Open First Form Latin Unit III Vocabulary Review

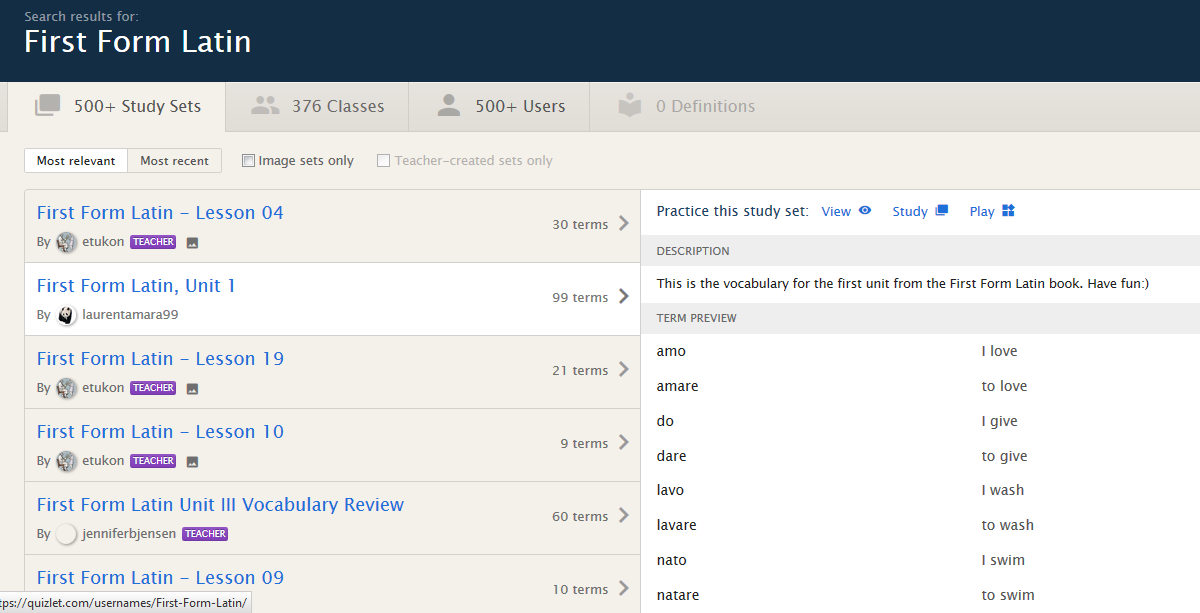click(x=220, y=504)
